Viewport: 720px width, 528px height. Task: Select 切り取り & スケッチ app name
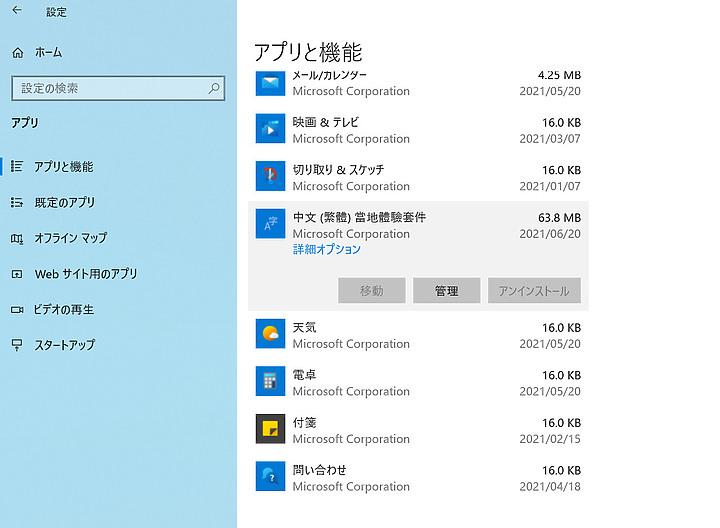(x=338, y=170)
